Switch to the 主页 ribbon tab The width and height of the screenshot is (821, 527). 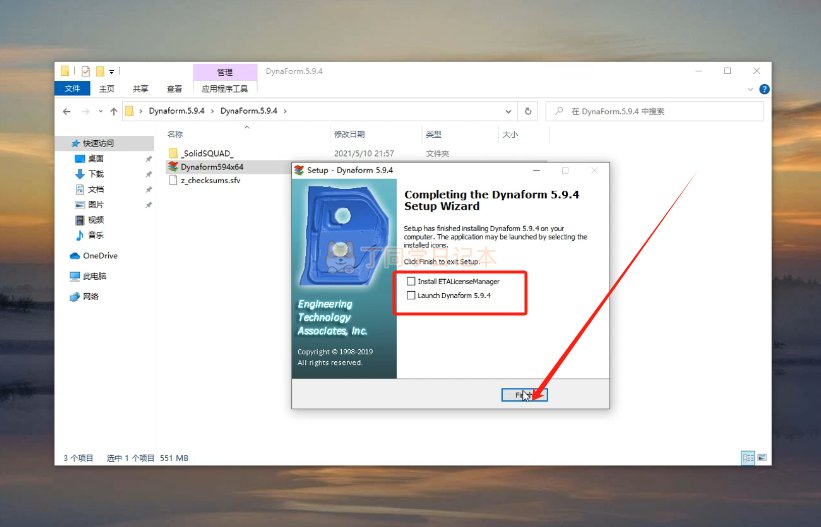point(107,89)
